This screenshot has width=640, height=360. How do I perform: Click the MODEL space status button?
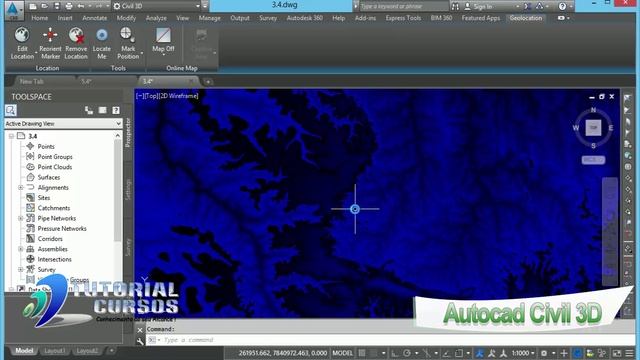342,353
